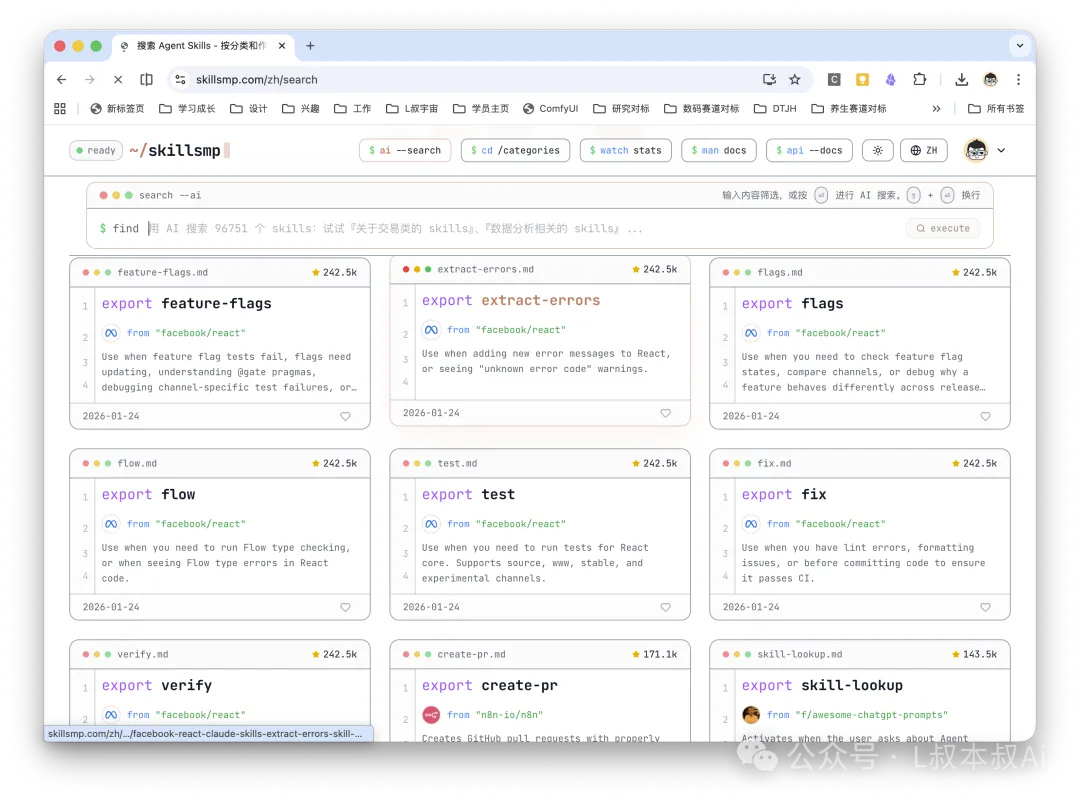Click the site info icon in address bar

pyautogui.click(x=180, y=80)
